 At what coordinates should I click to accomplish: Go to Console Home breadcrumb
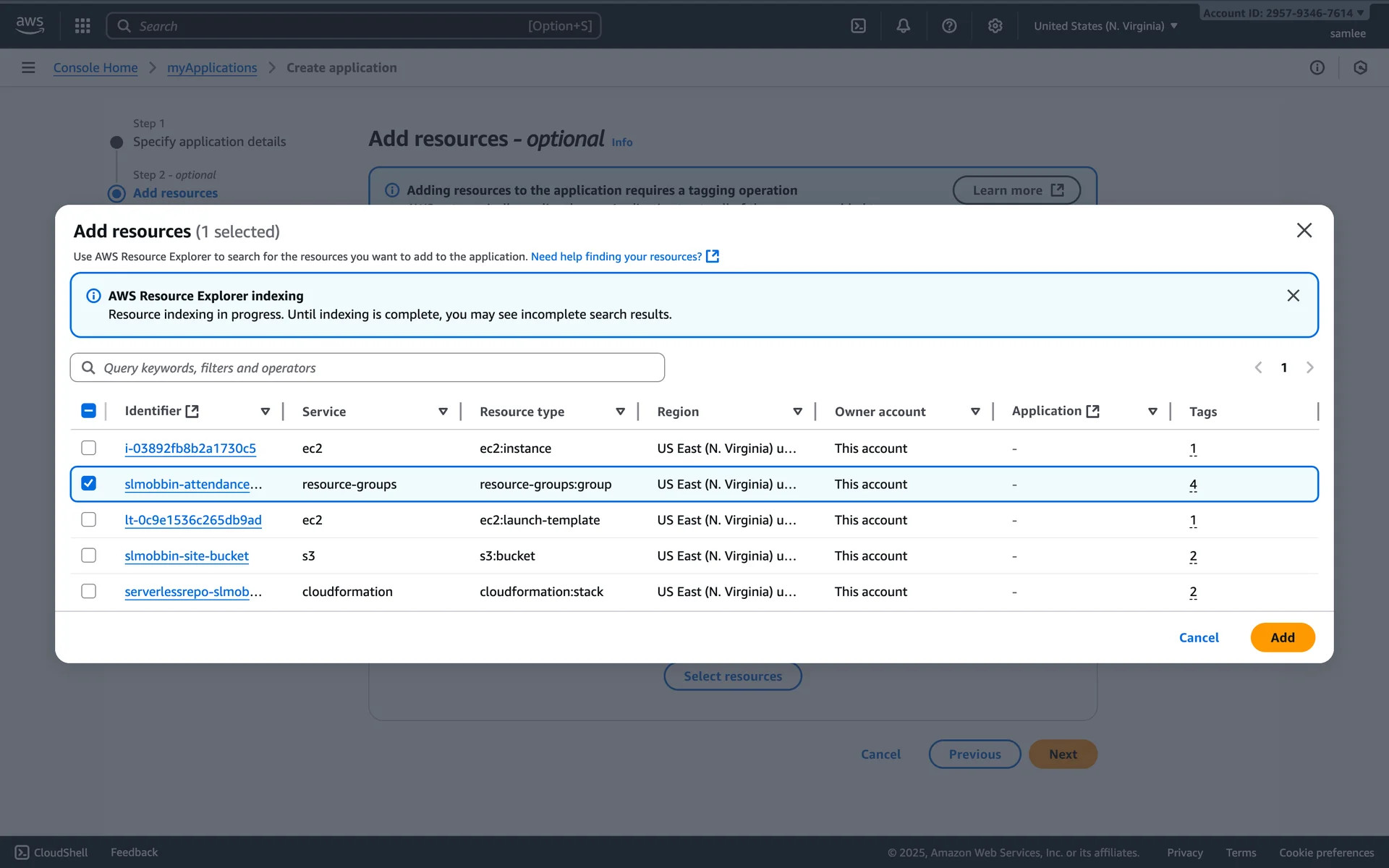click(95, 68)
